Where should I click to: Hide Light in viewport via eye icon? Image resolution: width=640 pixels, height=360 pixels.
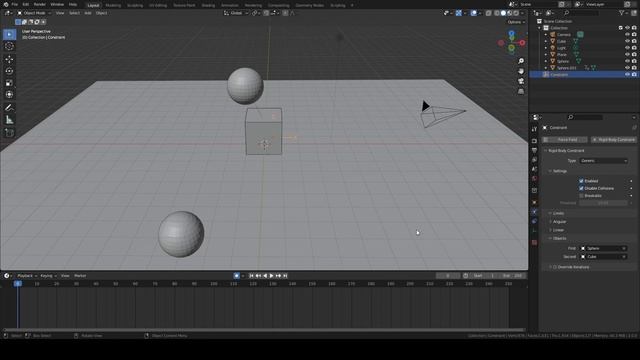coord(627,48)
